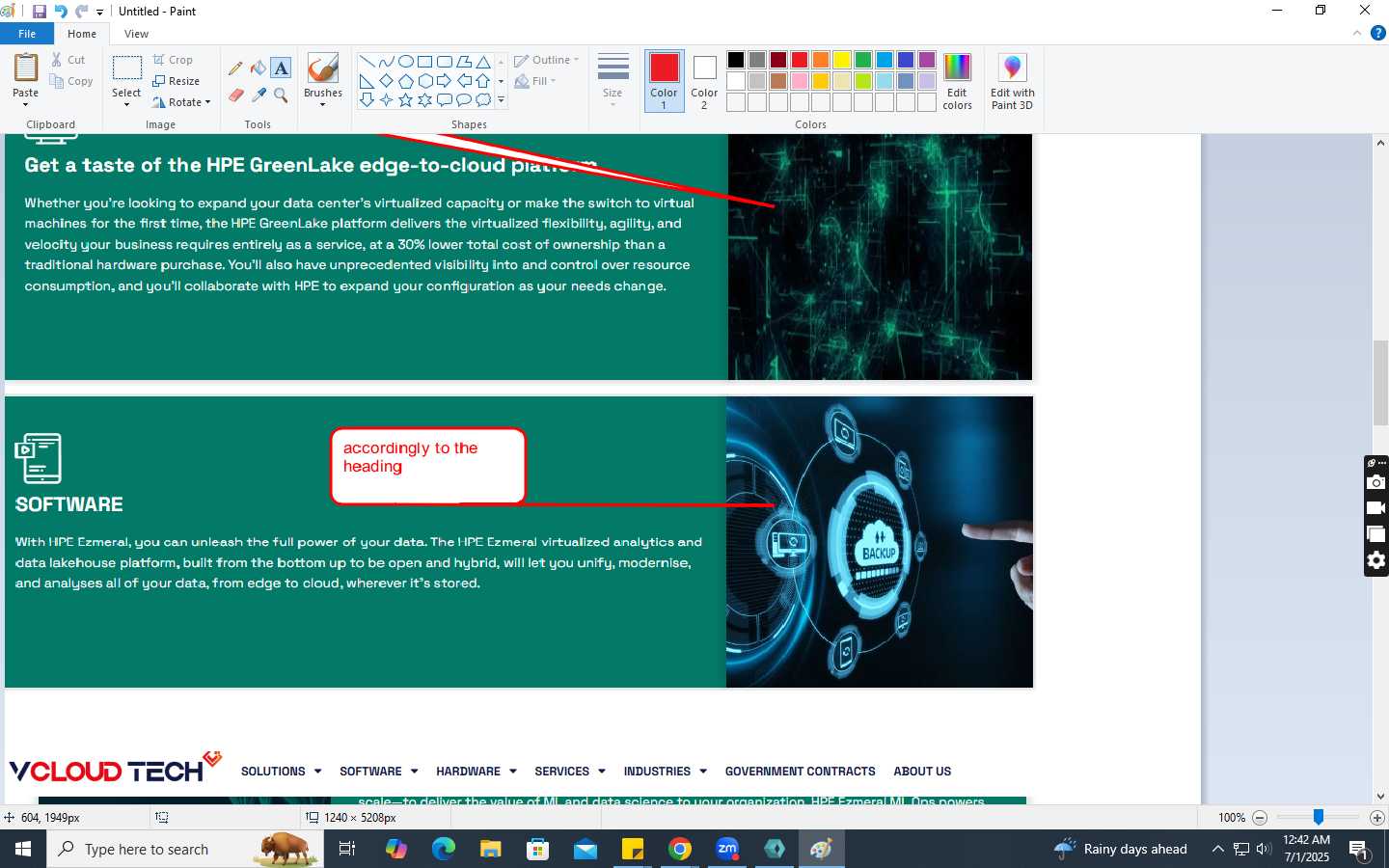The image size is (1389, 868).
Task: Choose the Line shape
Action: click(367, 62)
